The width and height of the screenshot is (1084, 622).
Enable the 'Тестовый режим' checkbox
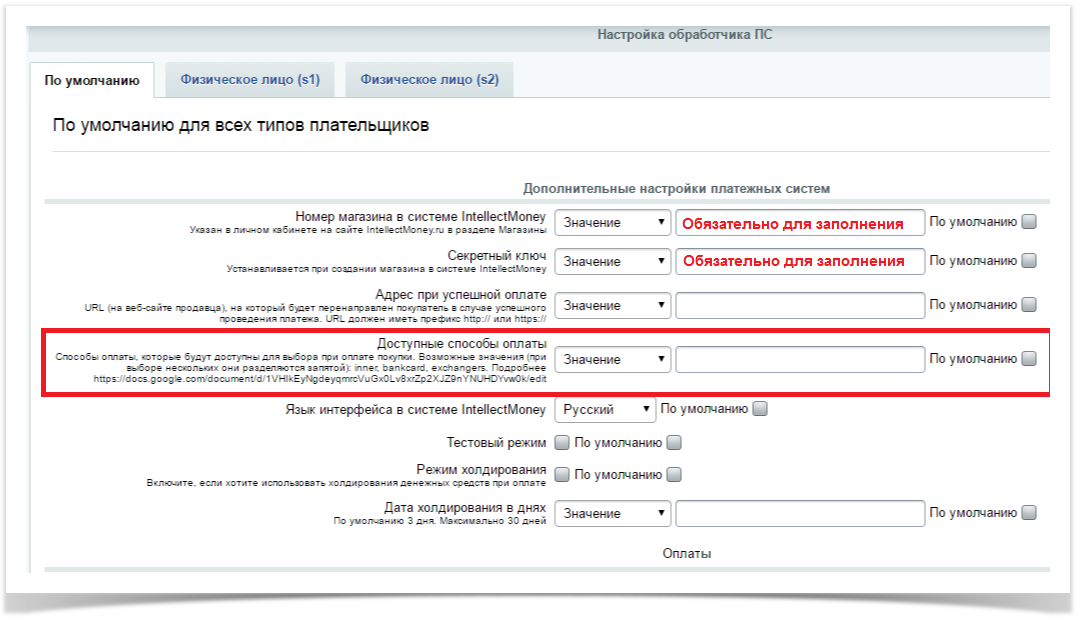(562, 442)
